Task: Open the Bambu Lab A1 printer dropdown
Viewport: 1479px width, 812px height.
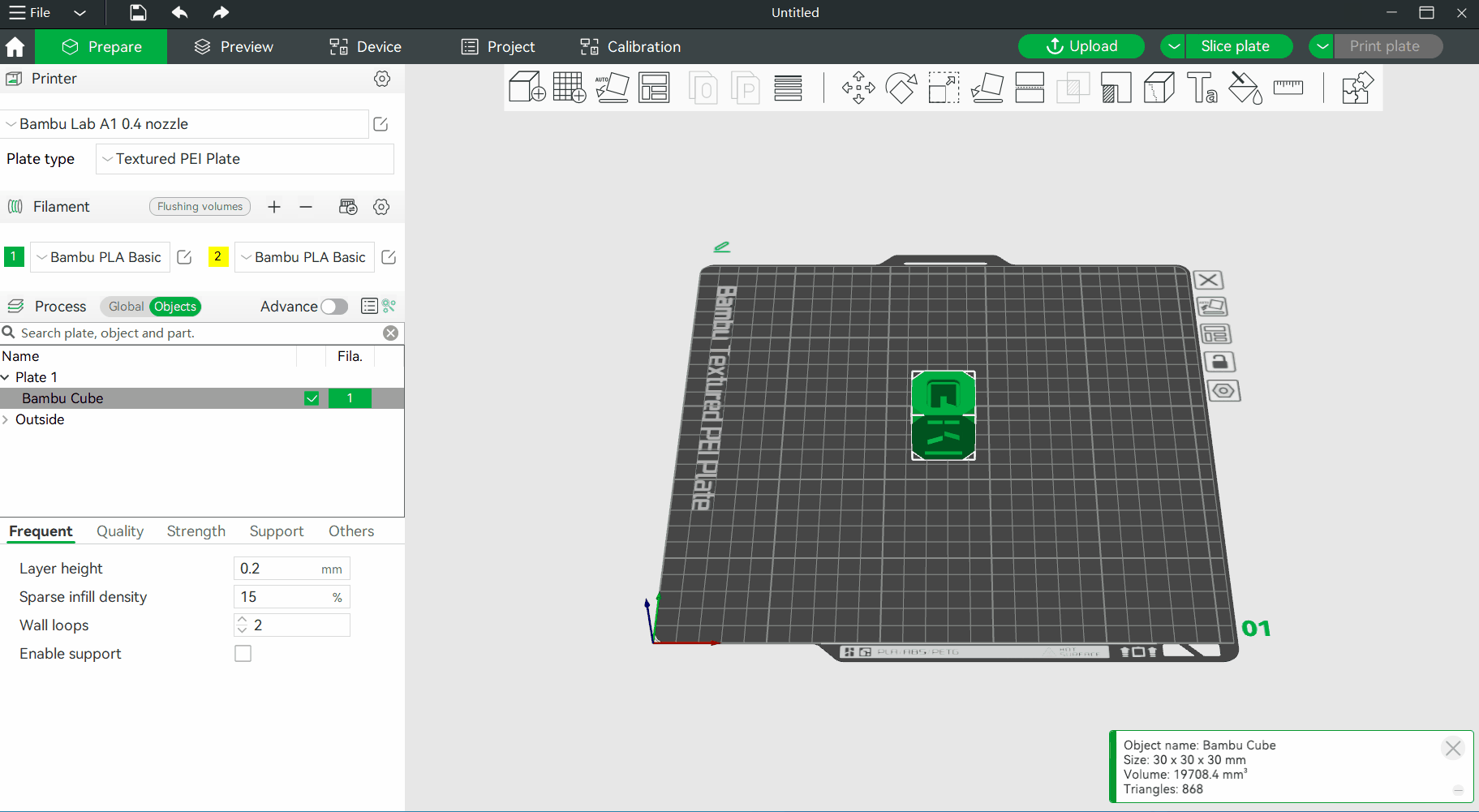Action: tap(186, 124)
